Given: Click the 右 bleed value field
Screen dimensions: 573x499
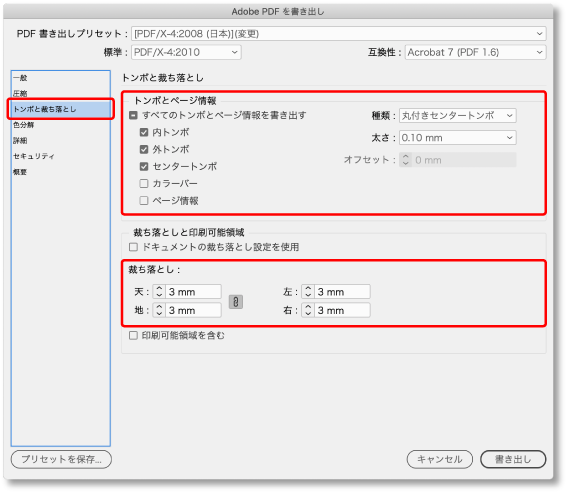Looking at the screenshot, I should pos(342,310).
